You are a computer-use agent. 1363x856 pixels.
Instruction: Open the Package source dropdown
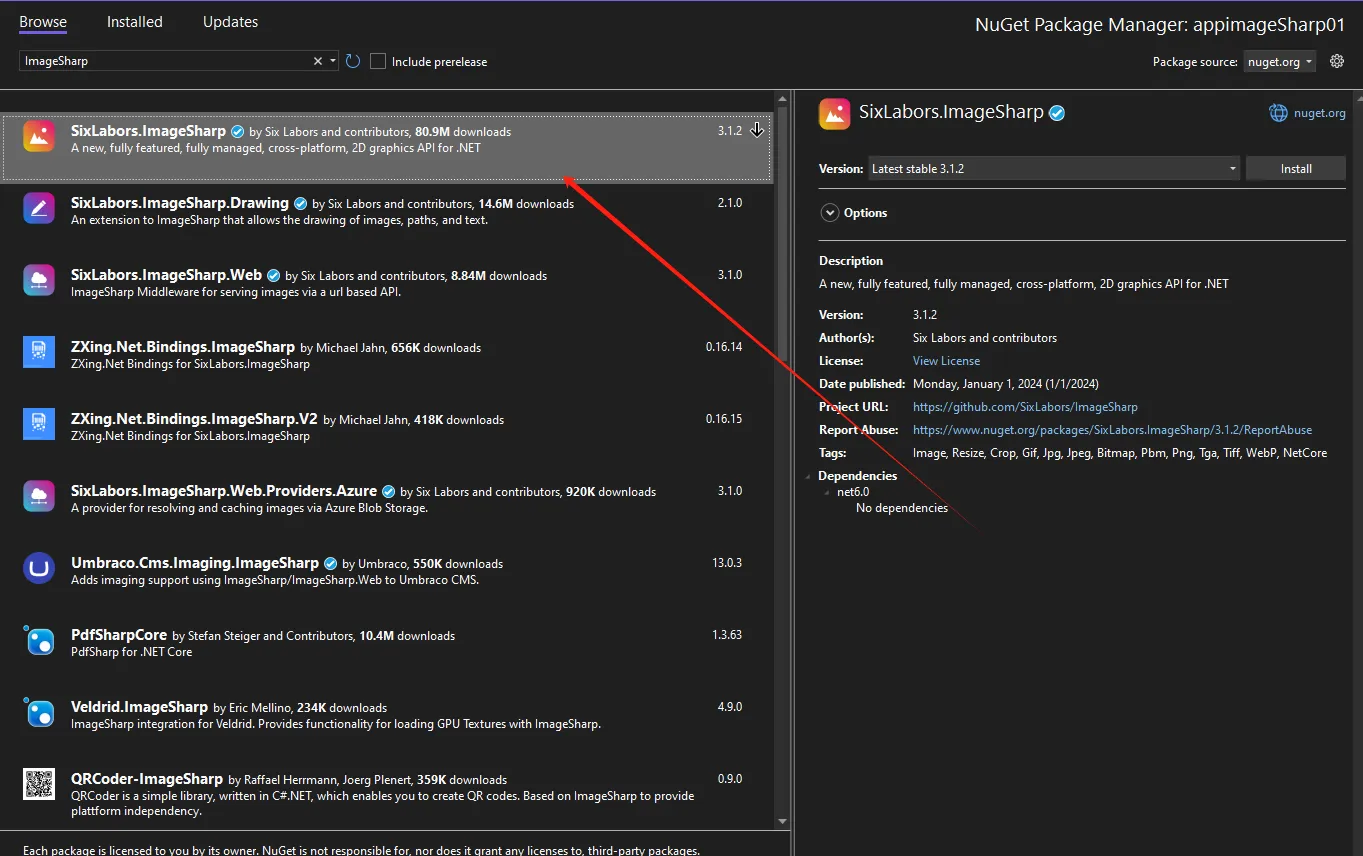coord(1279,62)
